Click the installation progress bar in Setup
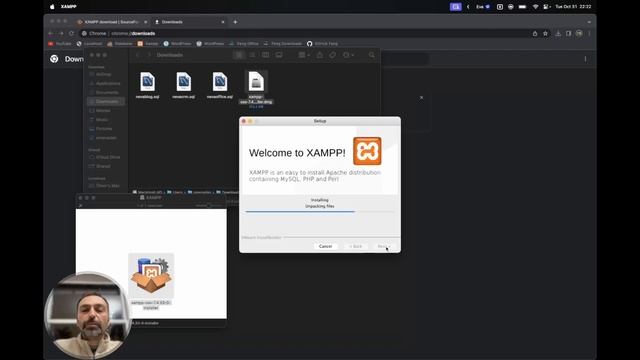Screen dimensions: 640x360 point(320,211)
